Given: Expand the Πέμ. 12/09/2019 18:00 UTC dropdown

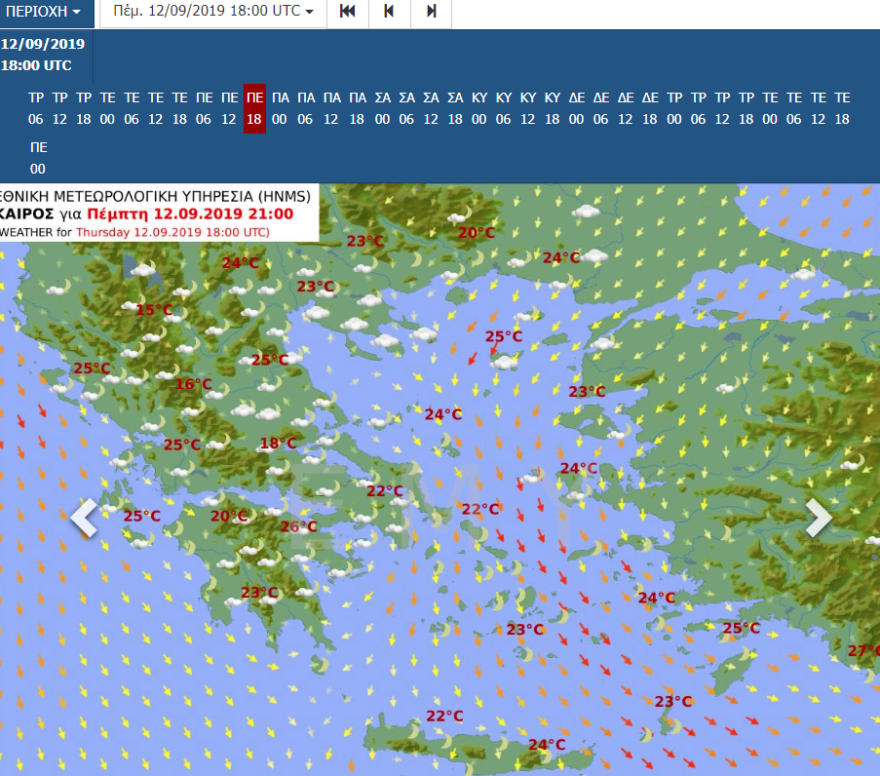Looking at the screenshot, I should point(213,12).
